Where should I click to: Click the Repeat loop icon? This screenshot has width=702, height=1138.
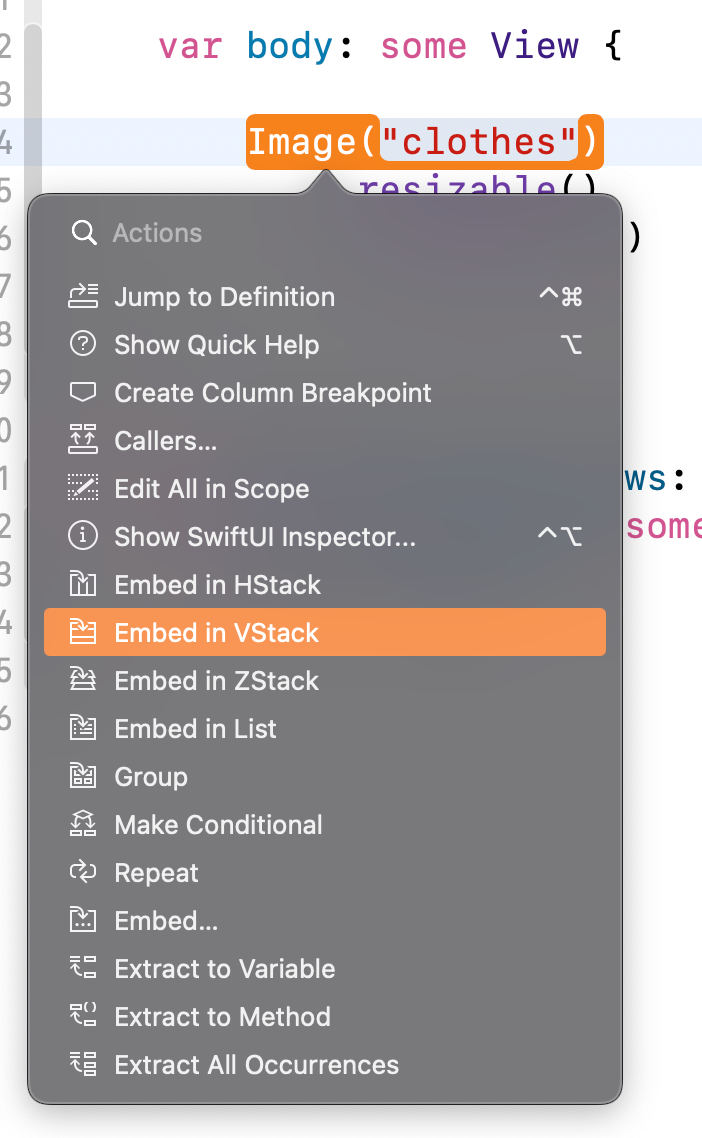(84, 872)
